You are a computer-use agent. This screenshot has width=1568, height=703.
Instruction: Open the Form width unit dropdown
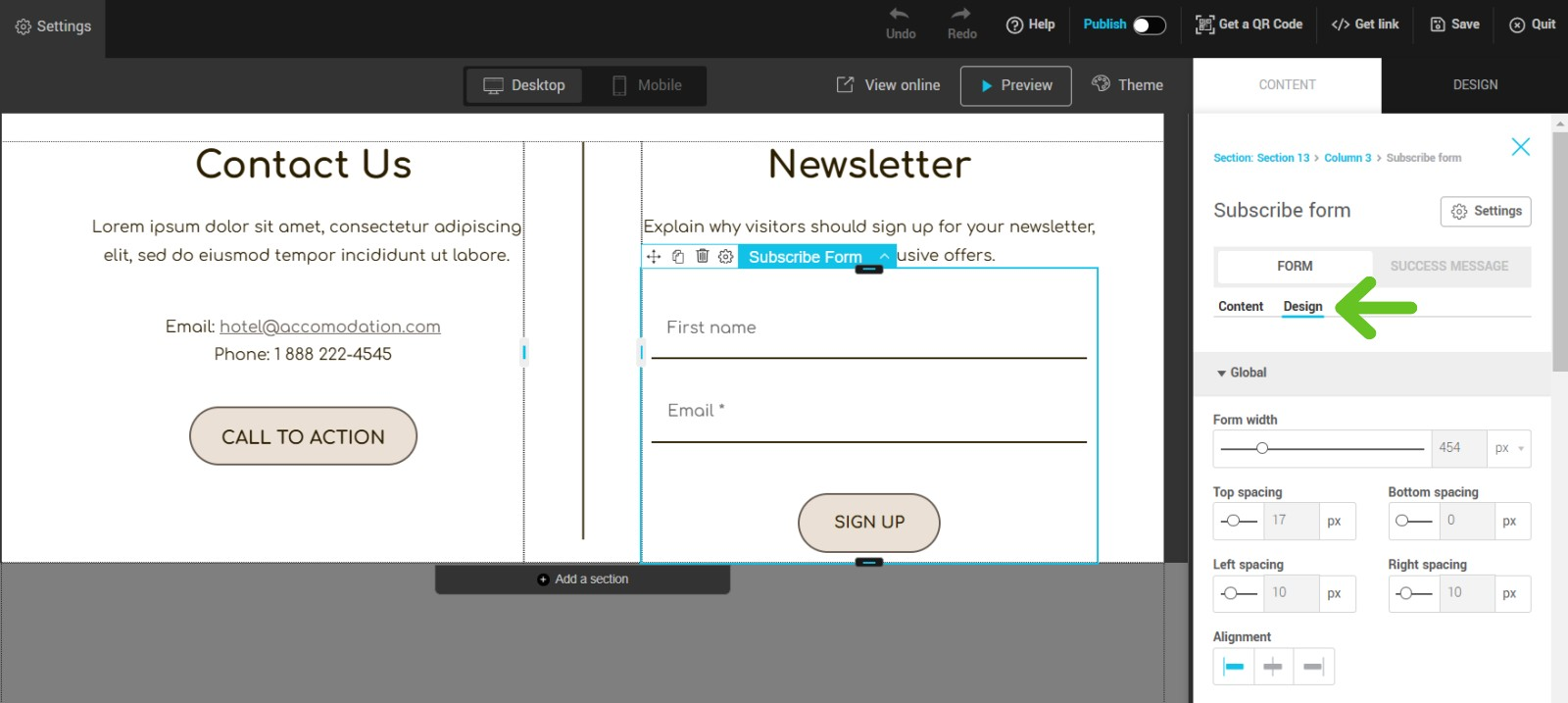[1509, 448]
